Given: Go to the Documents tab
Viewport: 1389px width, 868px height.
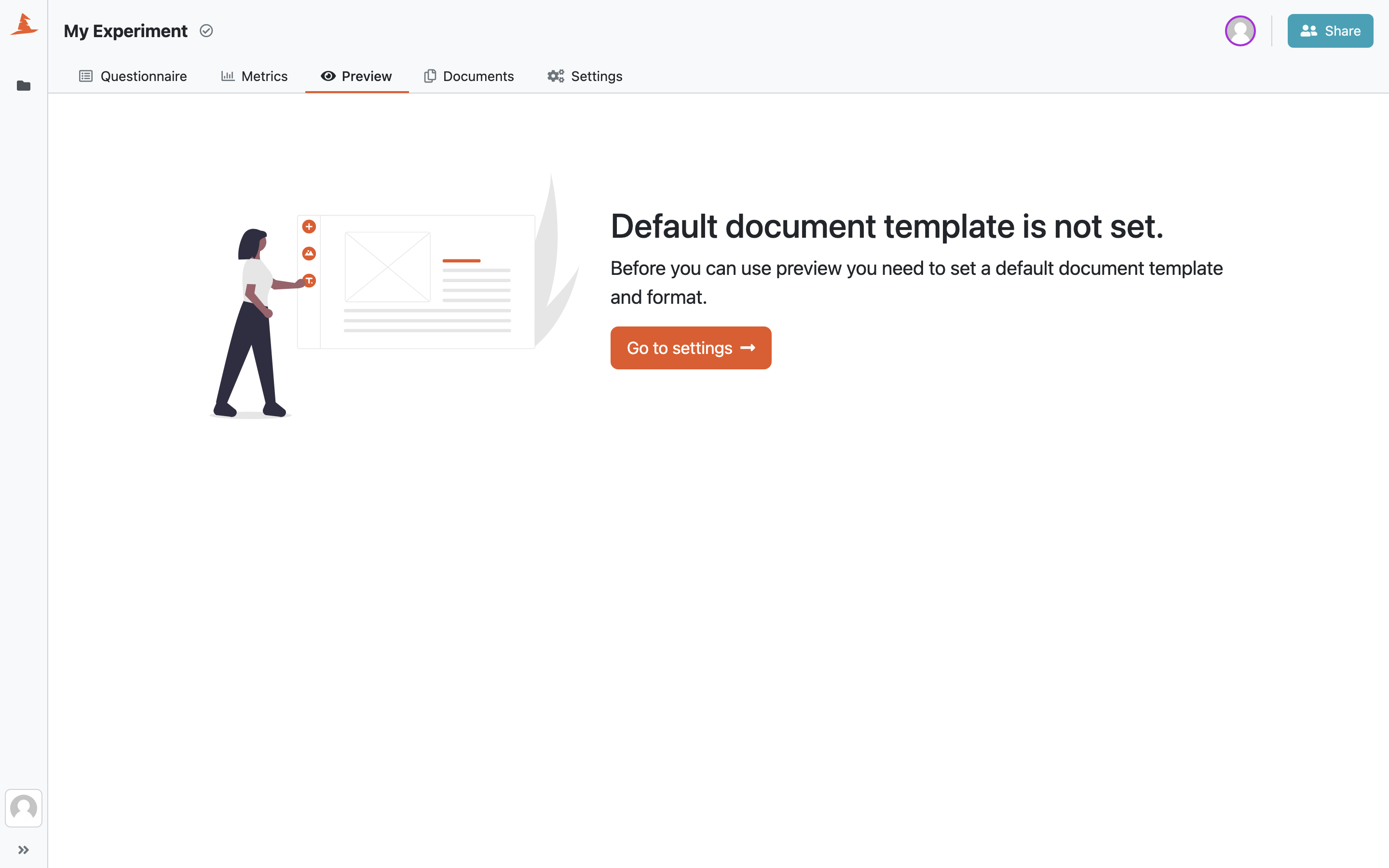Looking at the screenshot, I should click(x=469, y=76).
